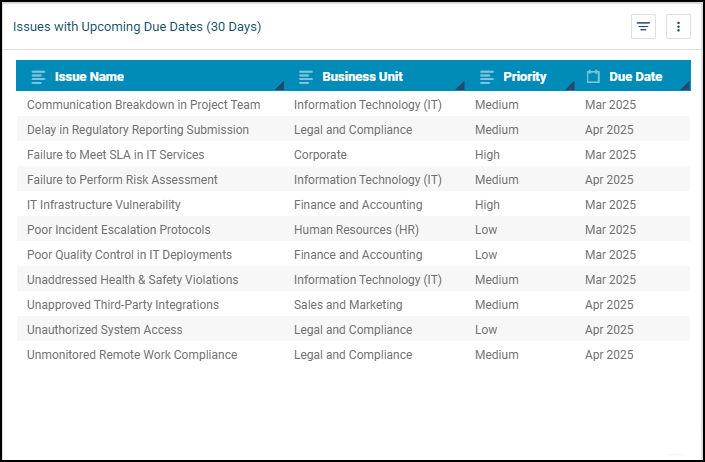
Task: Open the three-dot more options menu
Action: [x=678, y=27]
